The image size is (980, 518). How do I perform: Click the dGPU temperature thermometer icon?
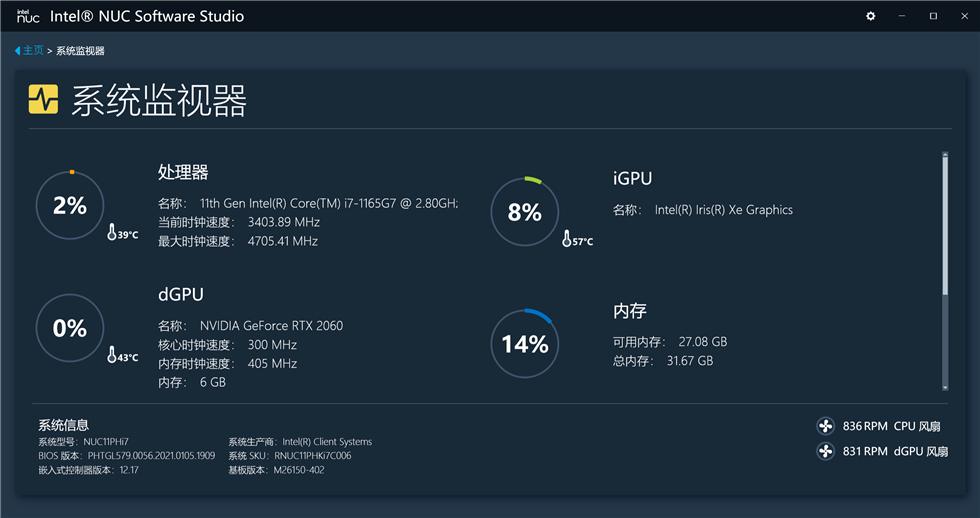pos(113,356)
